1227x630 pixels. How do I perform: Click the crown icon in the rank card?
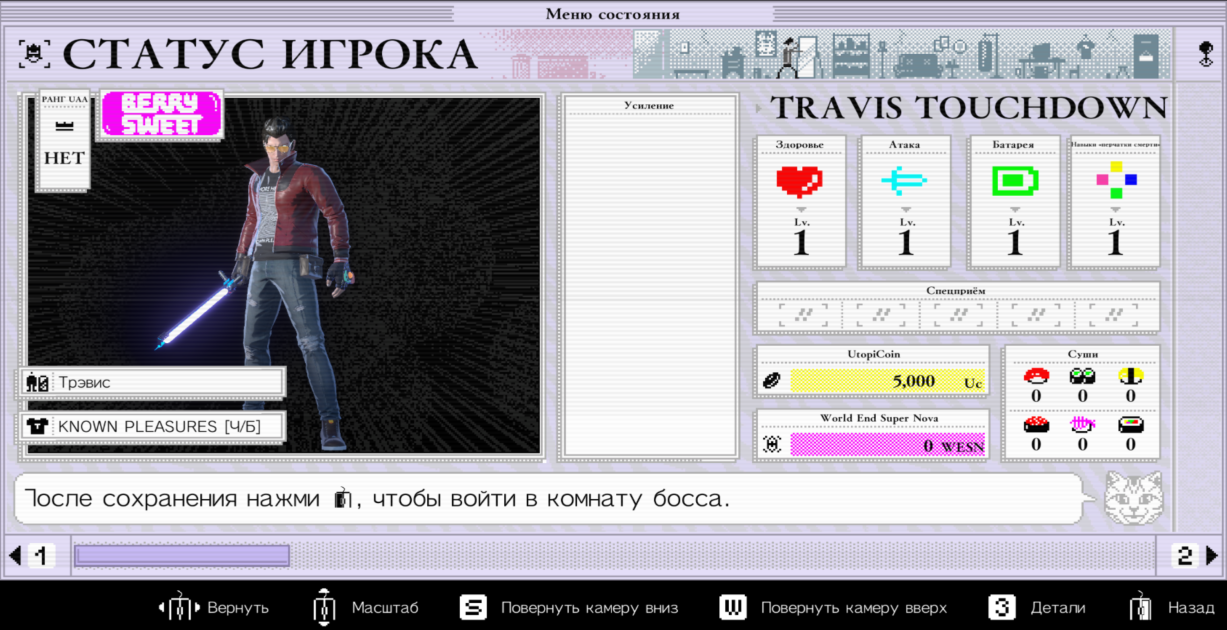(x=64, y=127)
